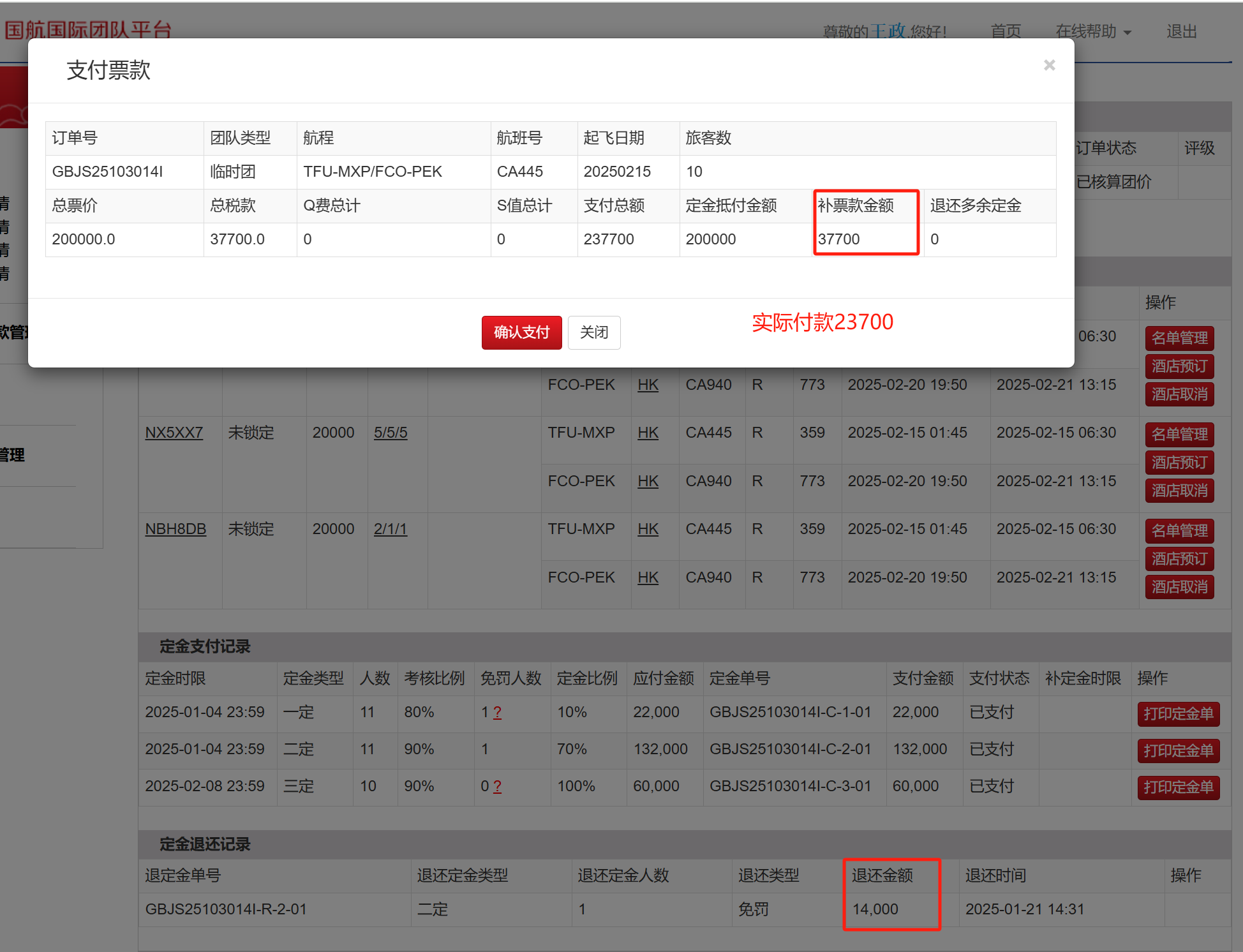
Task: Click HK status link for NX5XX7 TFU-MXP
Action: 648,433
